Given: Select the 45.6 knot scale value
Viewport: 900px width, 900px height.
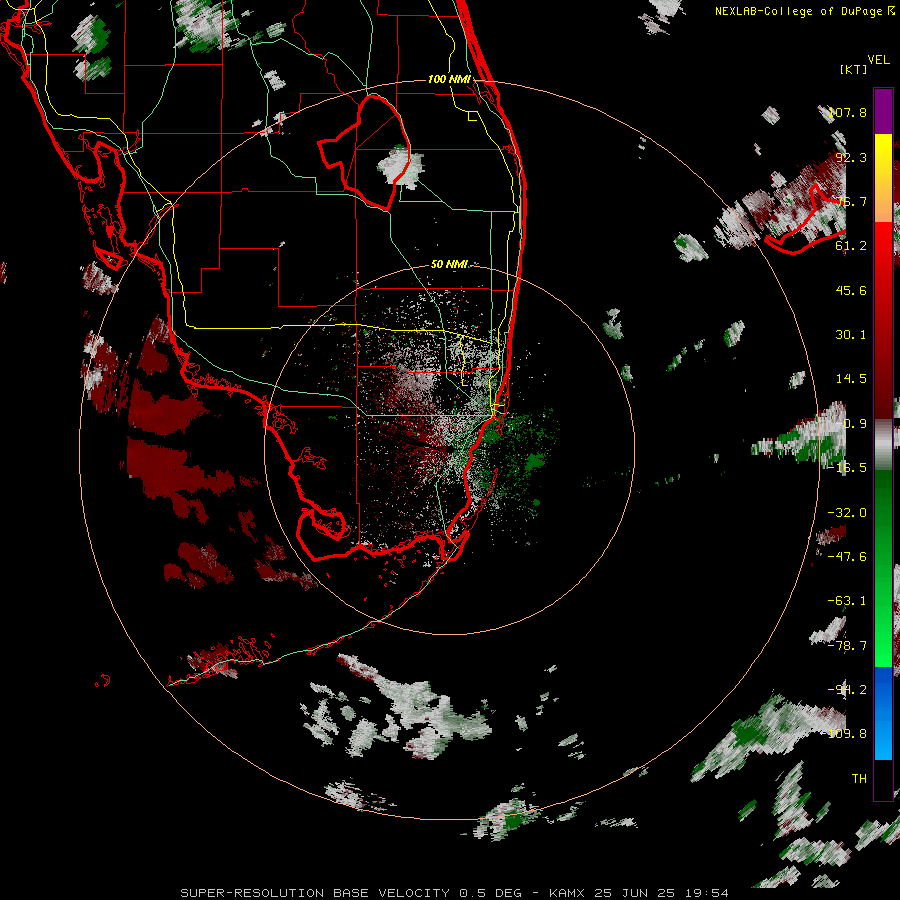Looking at the screenshot, I should click(x=851, y=290).
